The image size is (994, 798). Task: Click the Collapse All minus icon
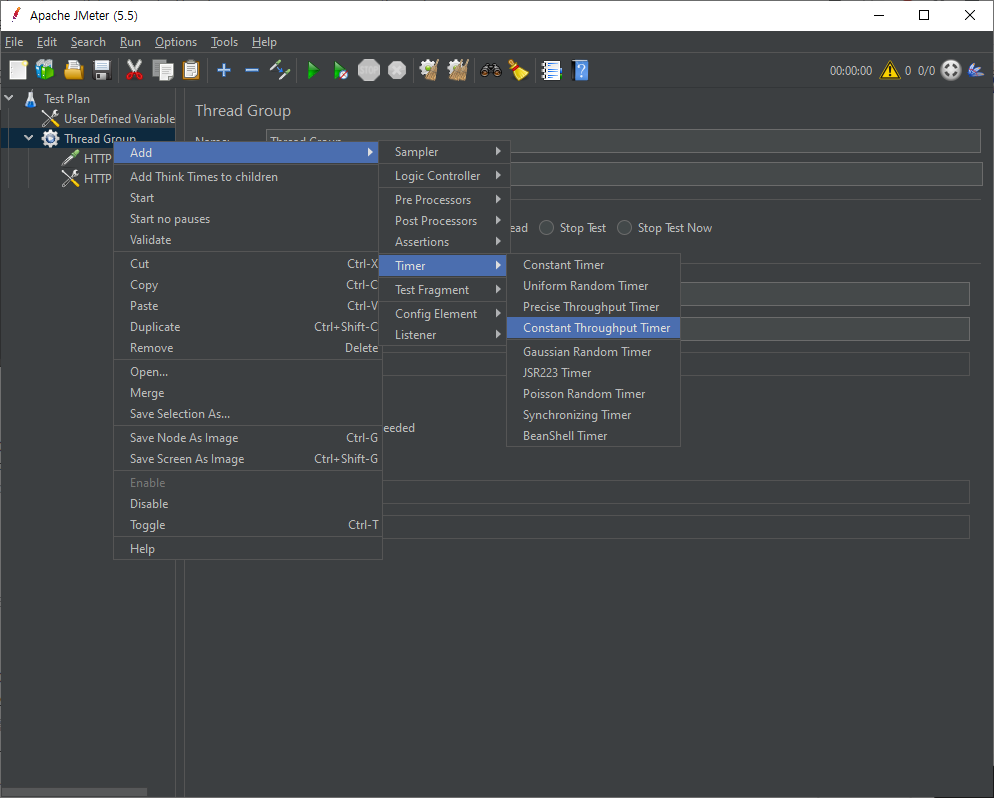(x=252, y=70)
